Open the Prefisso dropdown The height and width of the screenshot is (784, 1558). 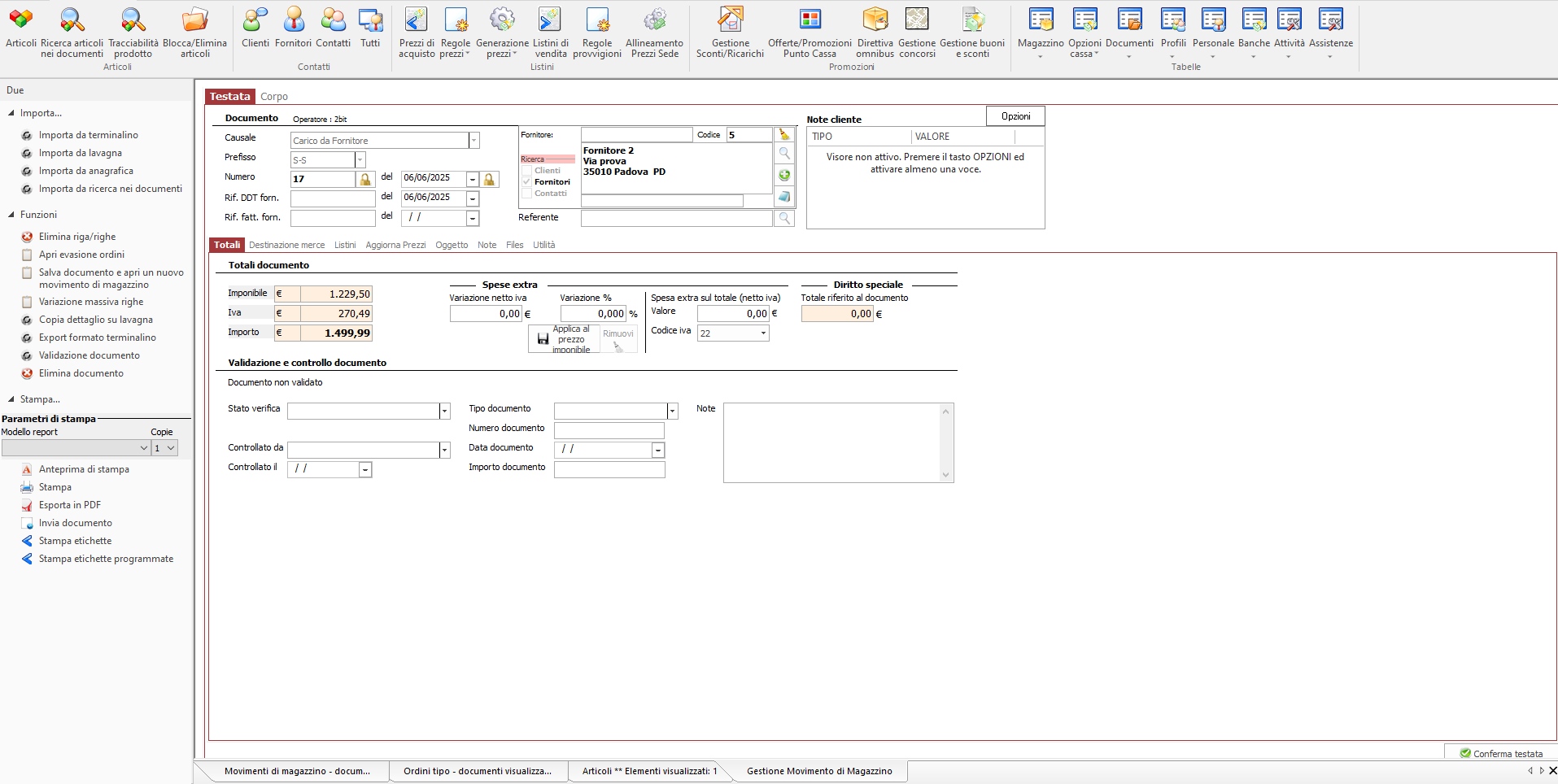tap(360, 160)
